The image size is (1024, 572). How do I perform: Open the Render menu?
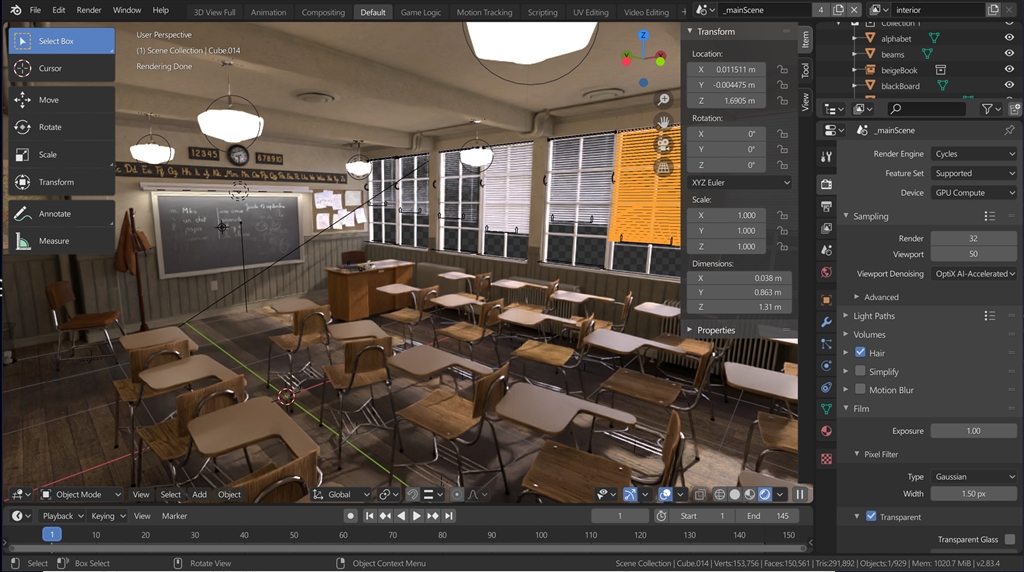pos(89,10)
